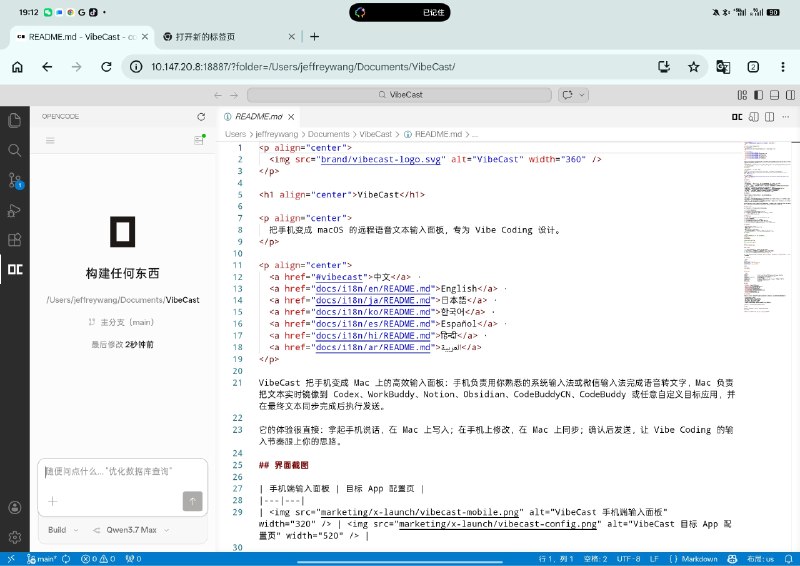Click the plus attach icon in the OpenCode prompt box
The height and width of the screenshot is (566, 800).
coord(53,501)
